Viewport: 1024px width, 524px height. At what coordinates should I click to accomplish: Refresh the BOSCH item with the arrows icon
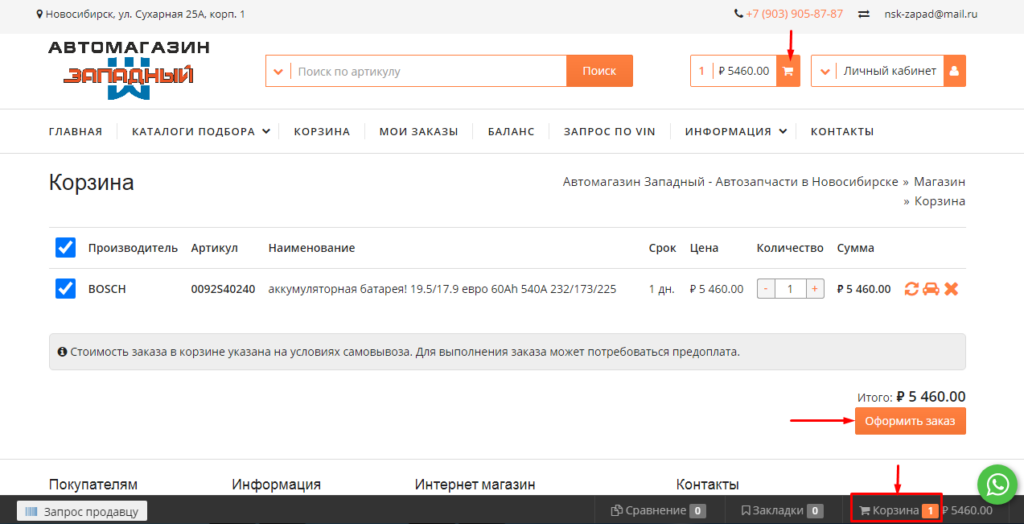pyautogui.click(x=911, y=289)
